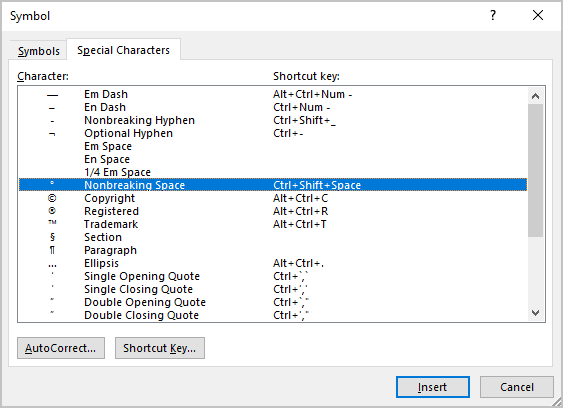Click the character list scrollbar thumb
Screen dimensions: 563x408
pyautogui.click(x=535, y=170)
